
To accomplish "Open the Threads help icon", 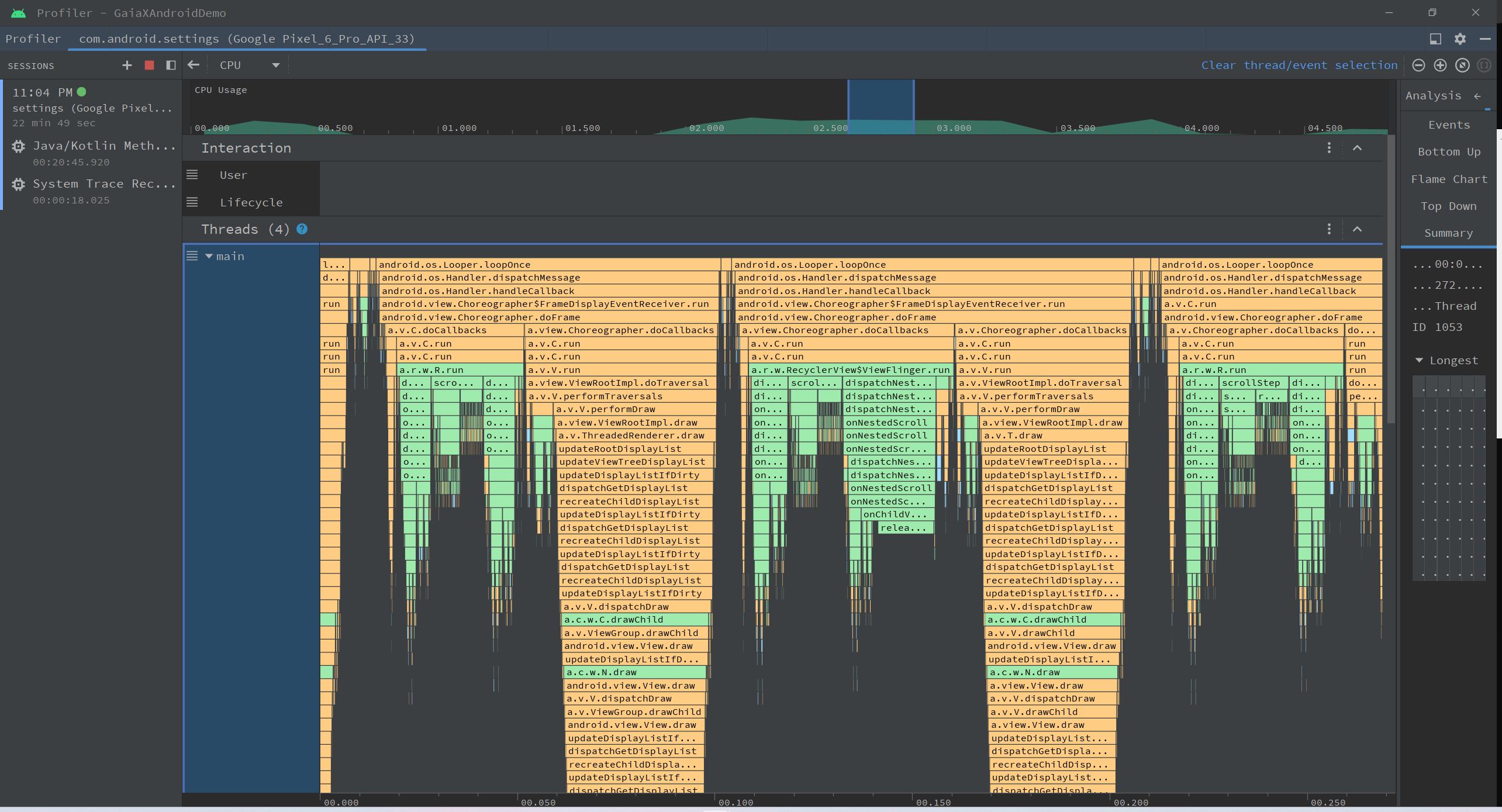I will coord(302,229).
